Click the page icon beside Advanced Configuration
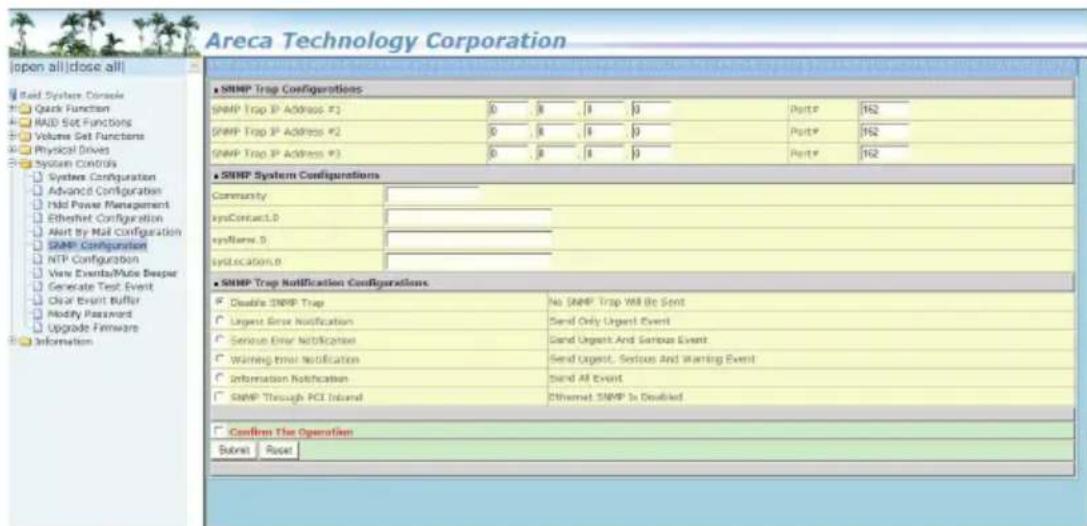1087x526 pixels. 39,191
